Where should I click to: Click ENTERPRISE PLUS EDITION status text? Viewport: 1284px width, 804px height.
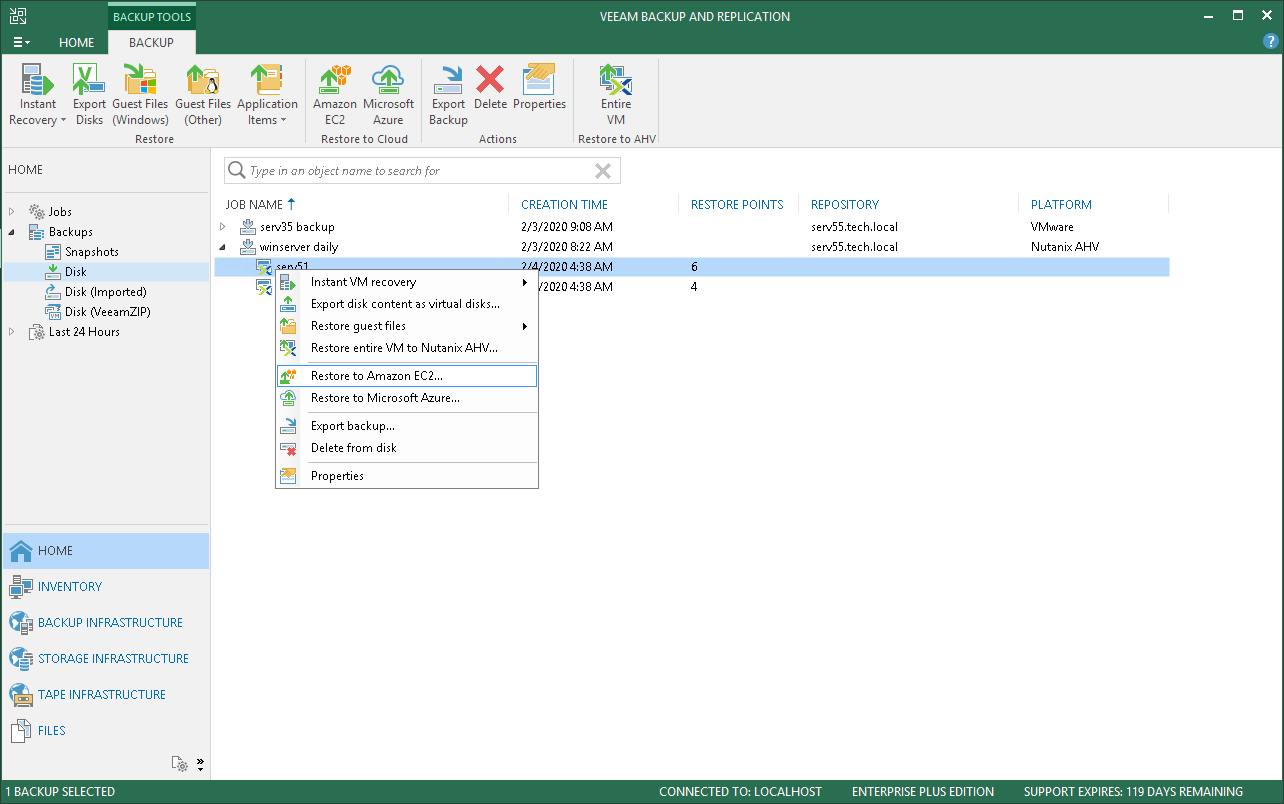(x=923, y=792)
